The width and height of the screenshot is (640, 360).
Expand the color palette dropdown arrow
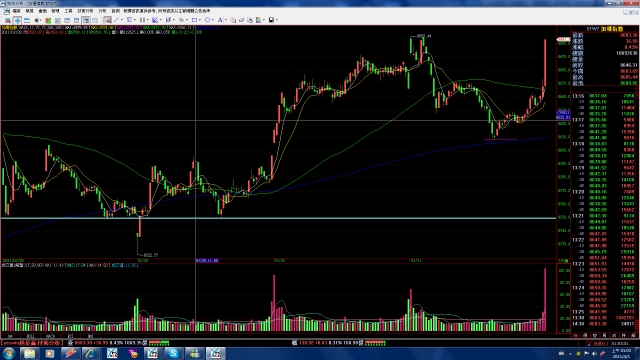[x=264, y=20]
